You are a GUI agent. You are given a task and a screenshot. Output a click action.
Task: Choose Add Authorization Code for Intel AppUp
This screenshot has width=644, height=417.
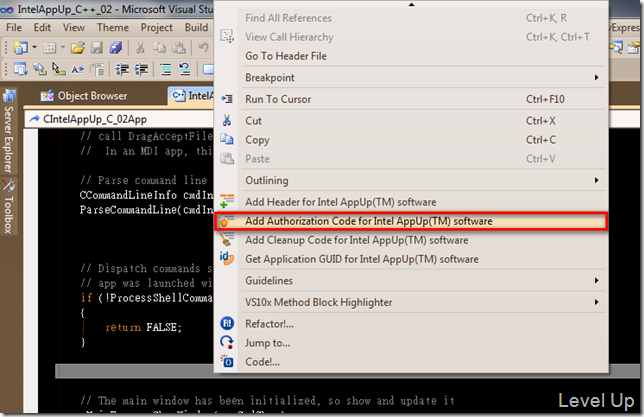click(411, 221)
